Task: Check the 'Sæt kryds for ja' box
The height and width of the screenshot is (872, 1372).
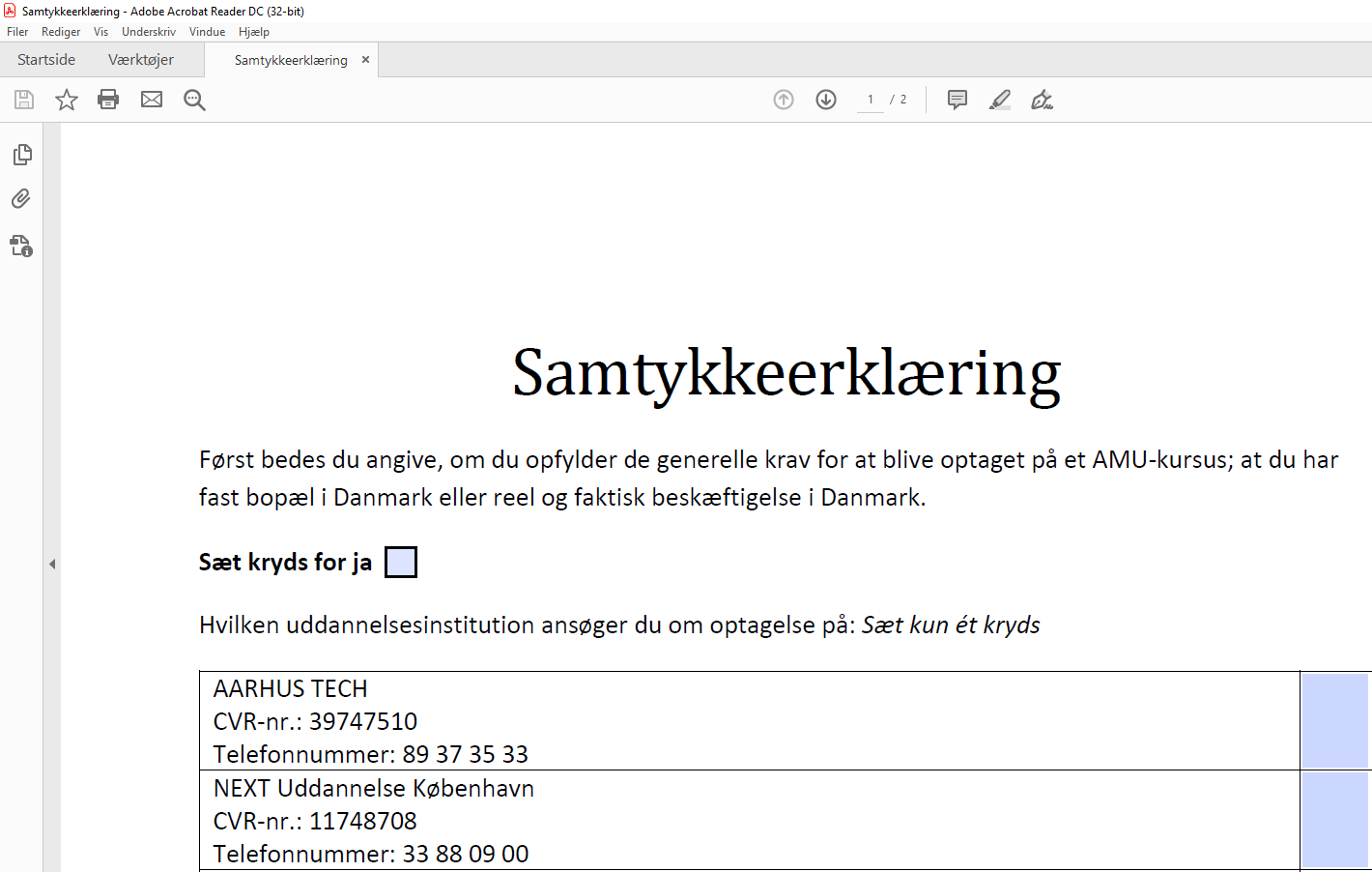Action: pyautogui.click(x=400, y=562)
